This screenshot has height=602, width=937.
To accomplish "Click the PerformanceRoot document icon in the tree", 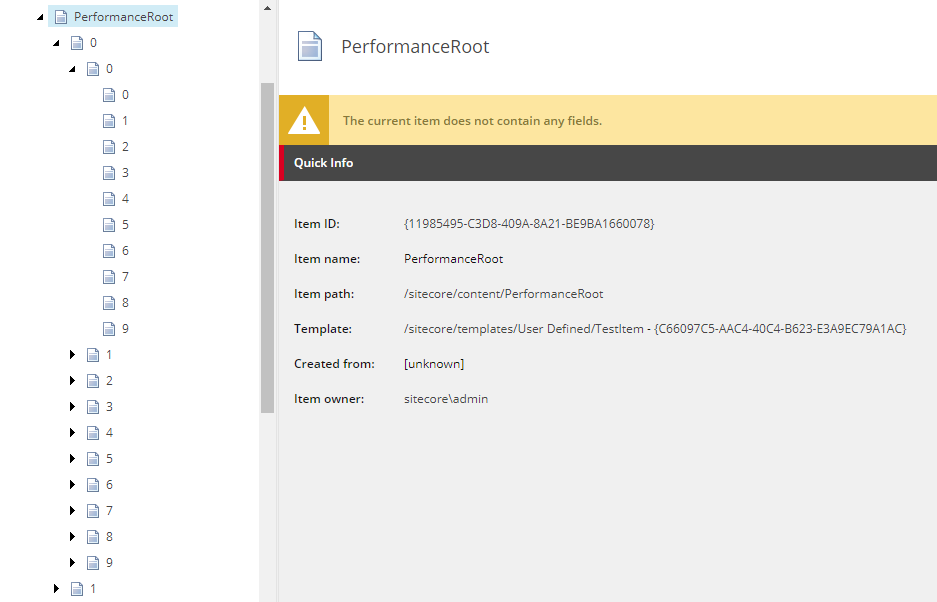I will (61, 17).
